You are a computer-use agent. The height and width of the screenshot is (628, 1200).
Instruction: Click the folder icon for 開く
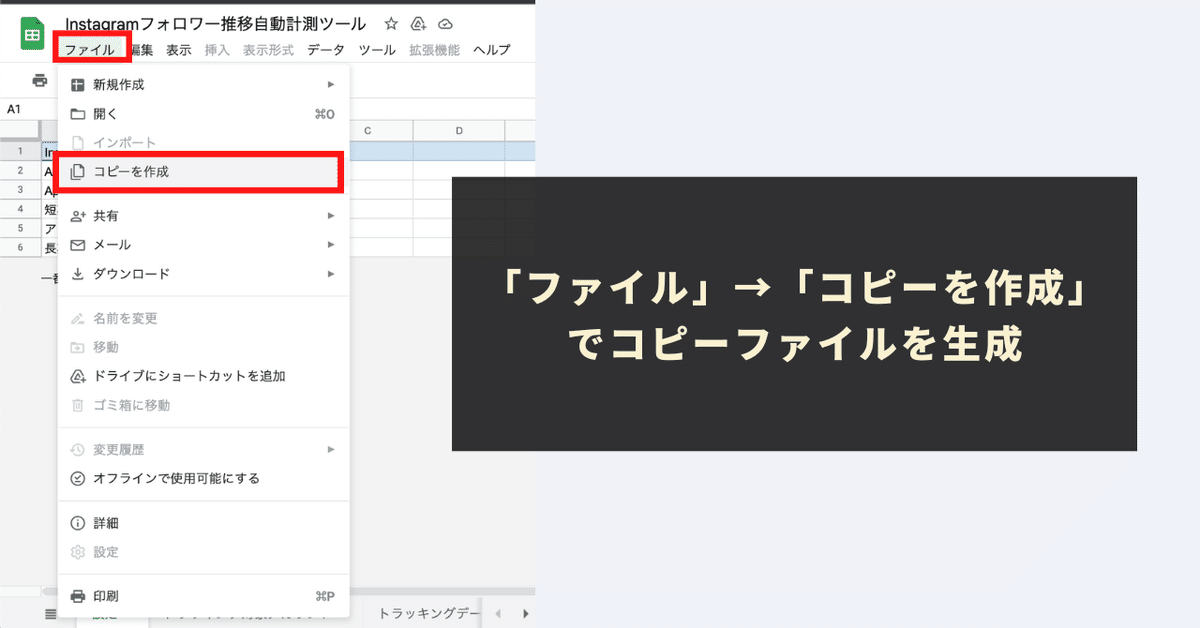[x=78, y=114]
